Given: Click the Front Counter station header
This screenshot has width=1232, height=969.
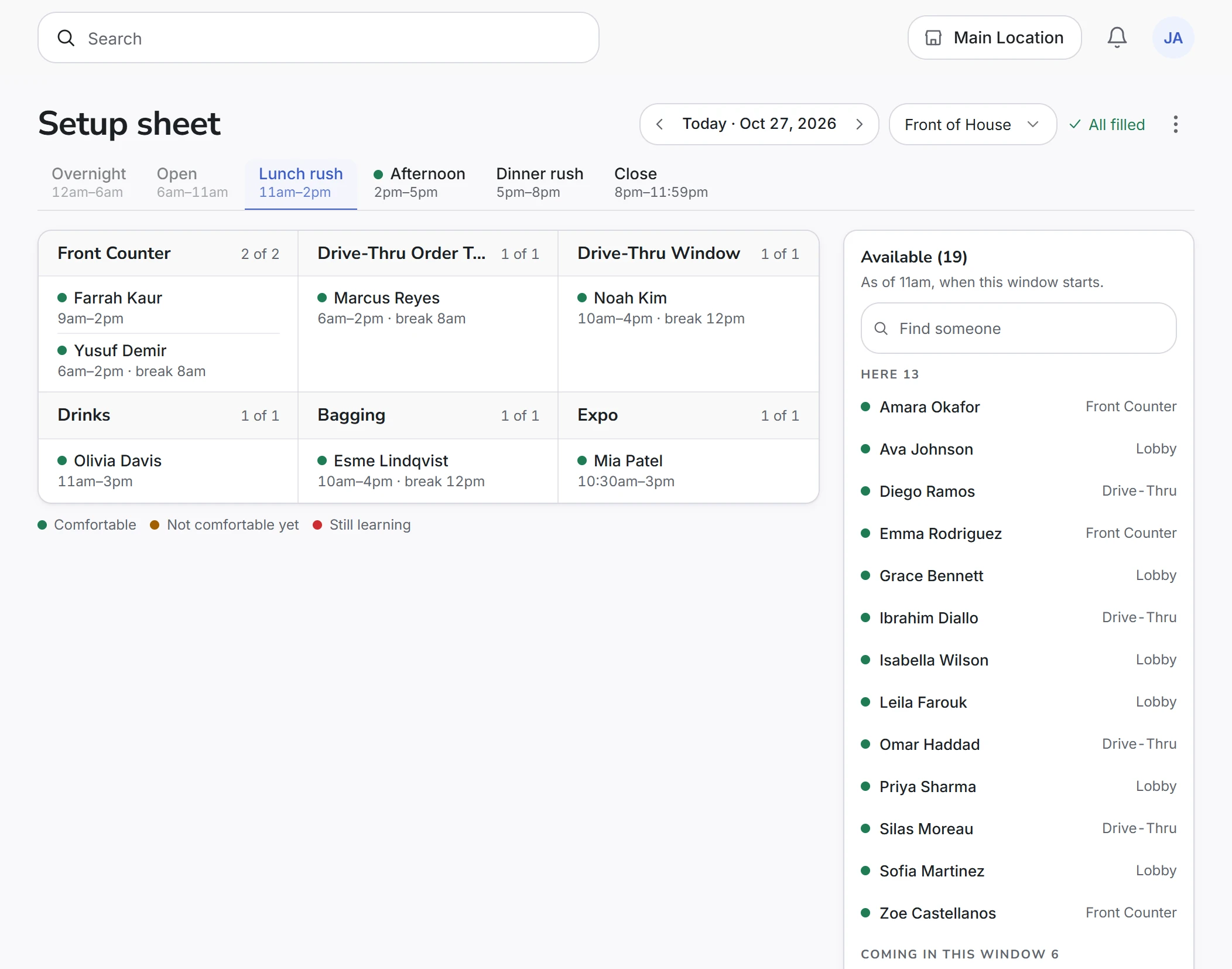Looking at the screenshot, I should 169,254.
